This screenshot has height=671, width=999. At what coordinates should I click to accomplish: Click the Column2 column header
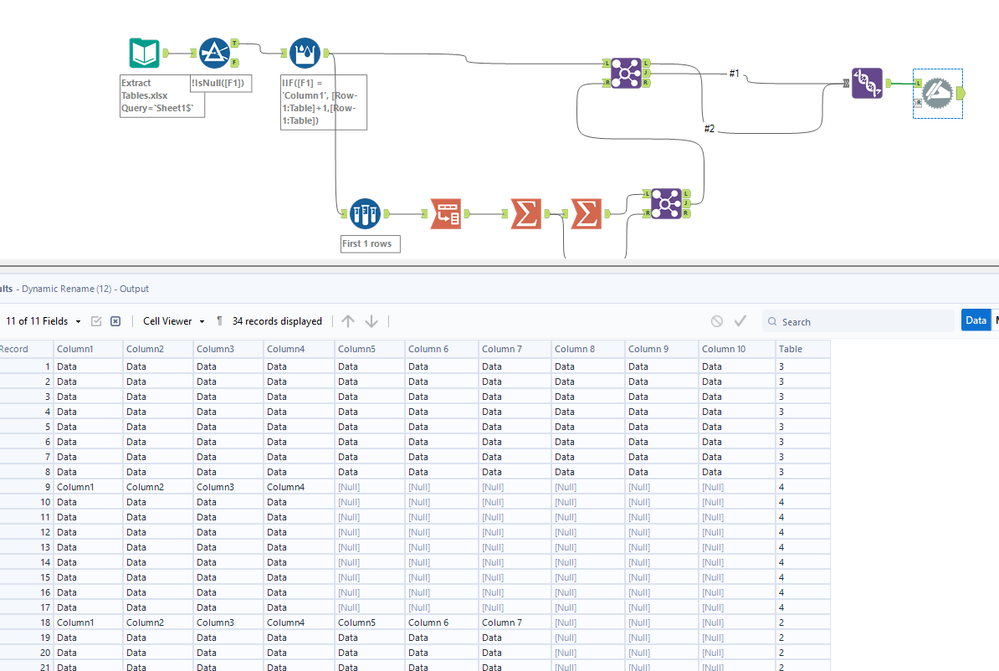point(158,349)
